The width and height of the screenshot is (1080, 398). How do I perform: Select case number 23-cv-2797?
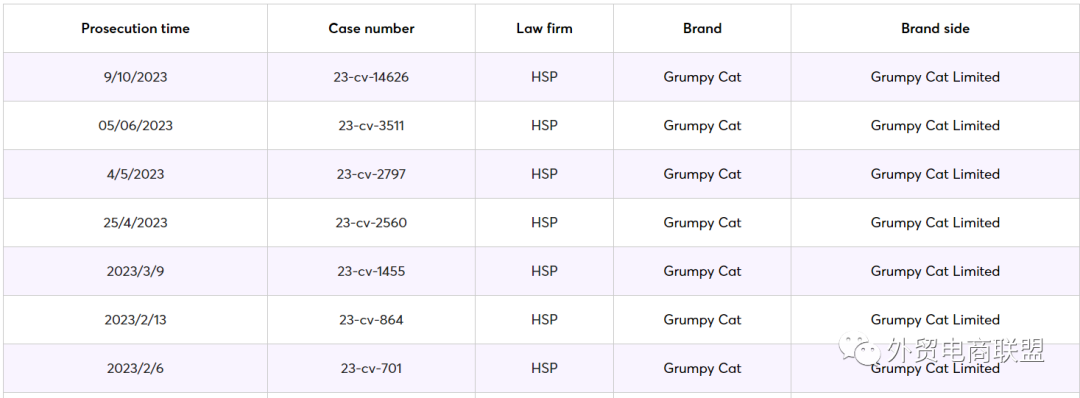[371, 174]
